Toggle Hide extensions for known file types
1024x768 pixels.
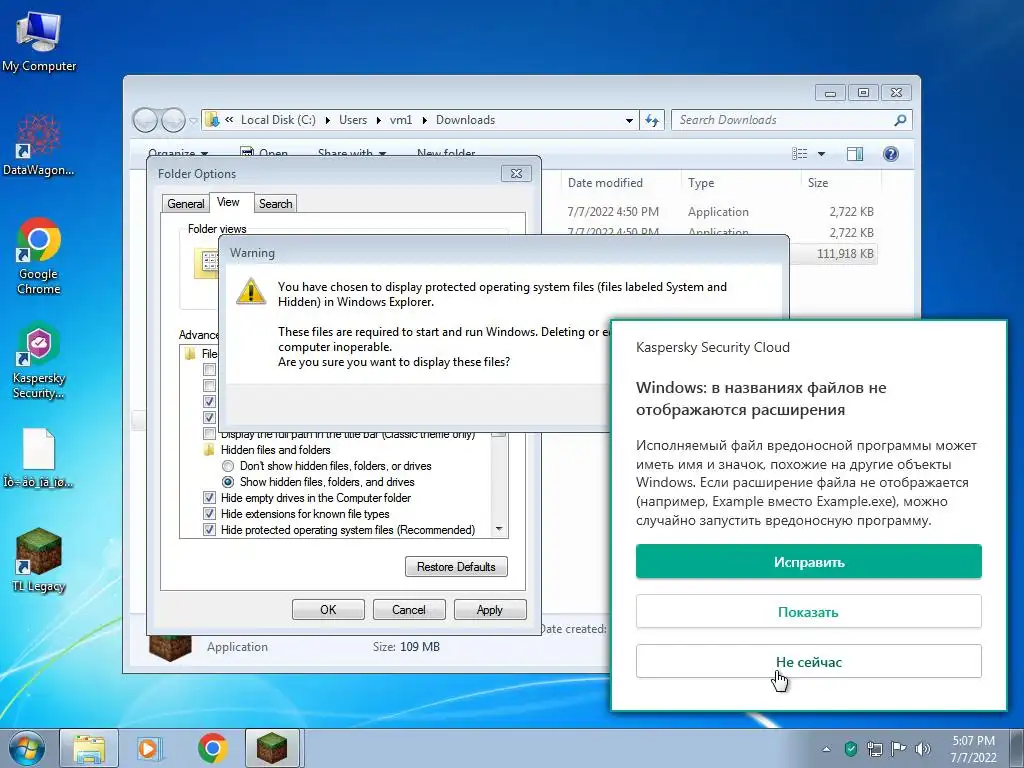tap(209, 514)
